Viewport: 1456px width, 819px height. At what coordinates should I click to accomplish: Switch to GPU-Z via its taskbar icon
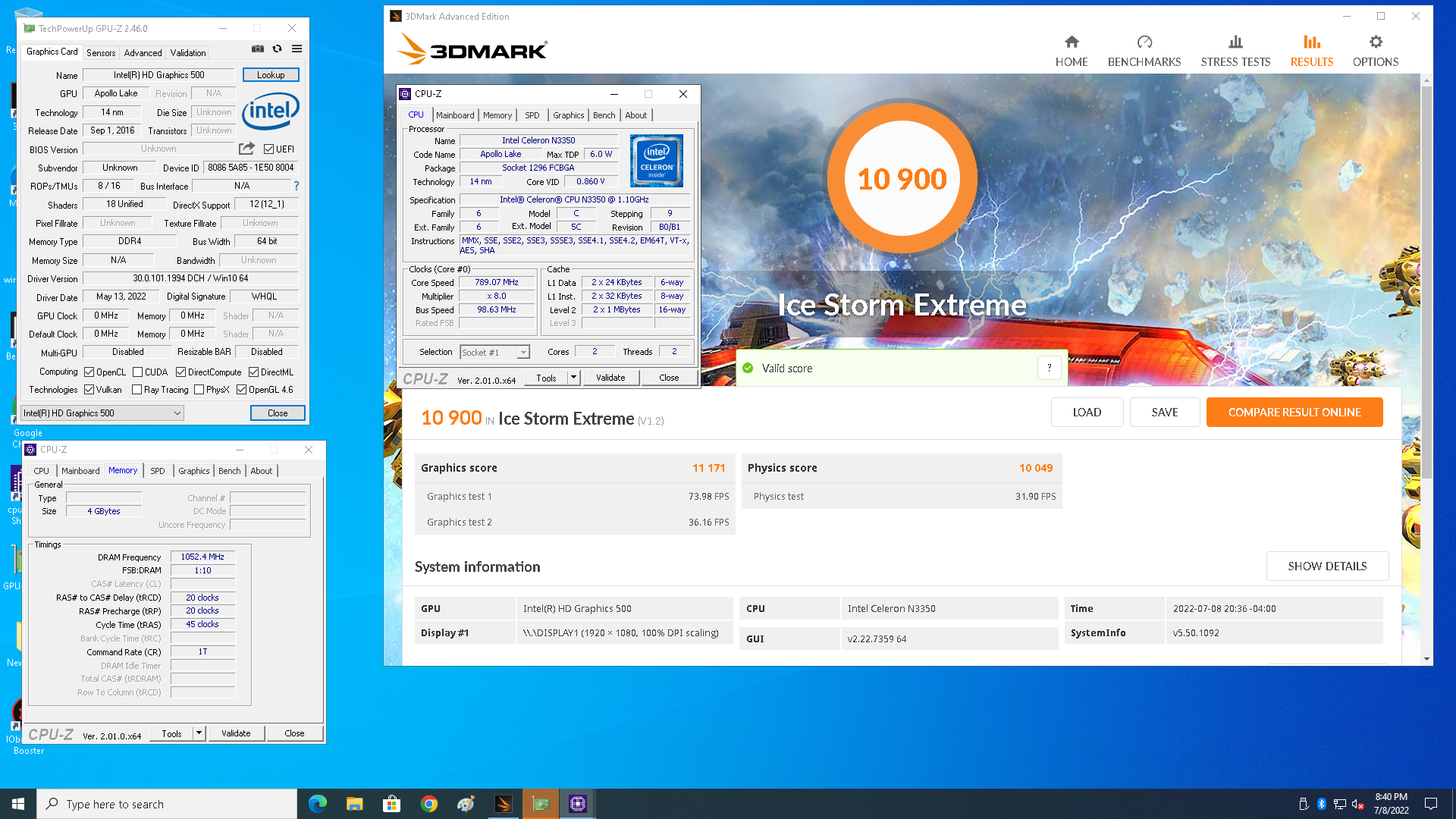point(540,804)
